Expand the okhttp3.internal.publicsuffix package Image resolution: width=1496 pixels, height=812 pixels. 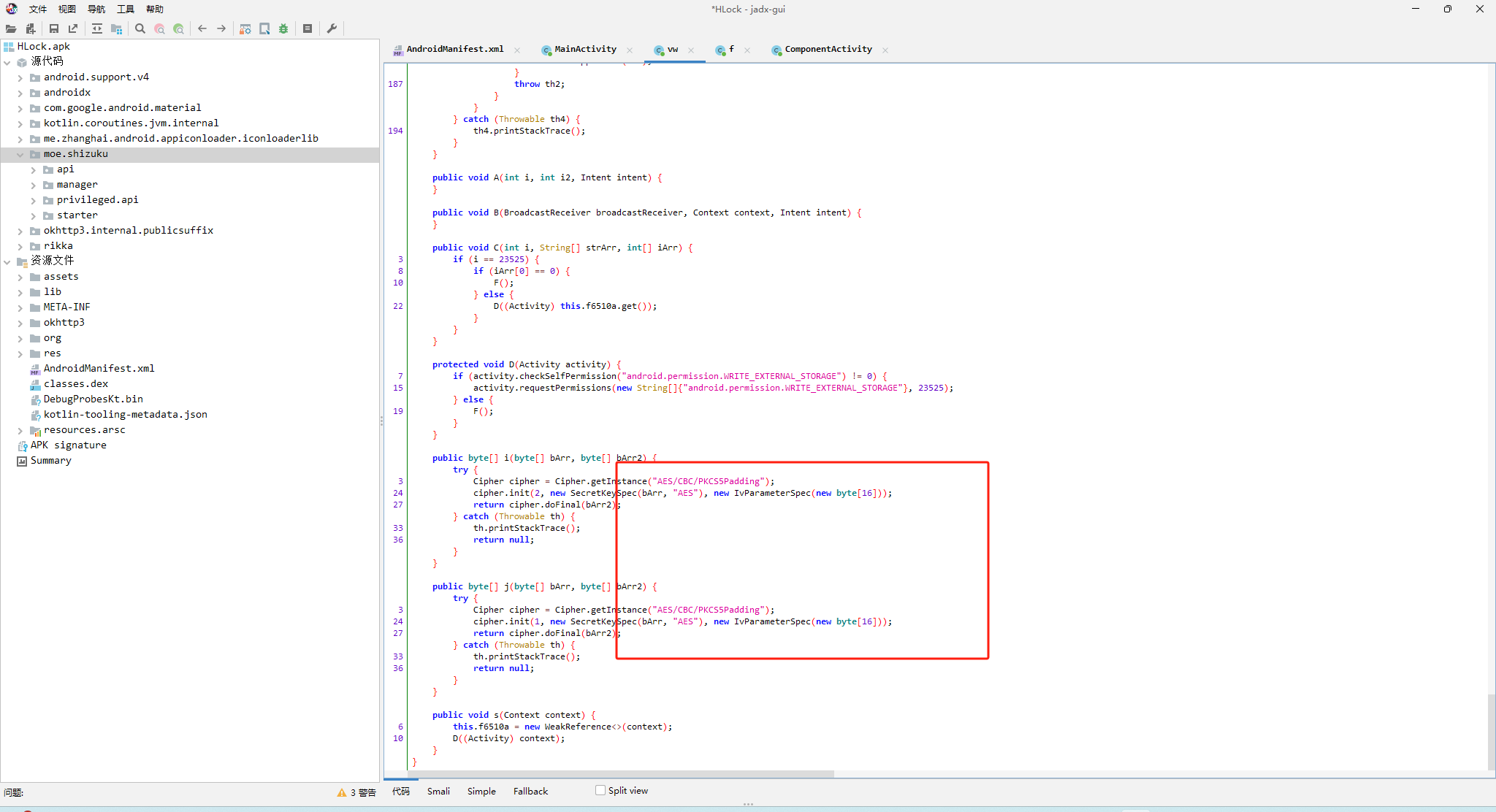[x=20, y=231]
